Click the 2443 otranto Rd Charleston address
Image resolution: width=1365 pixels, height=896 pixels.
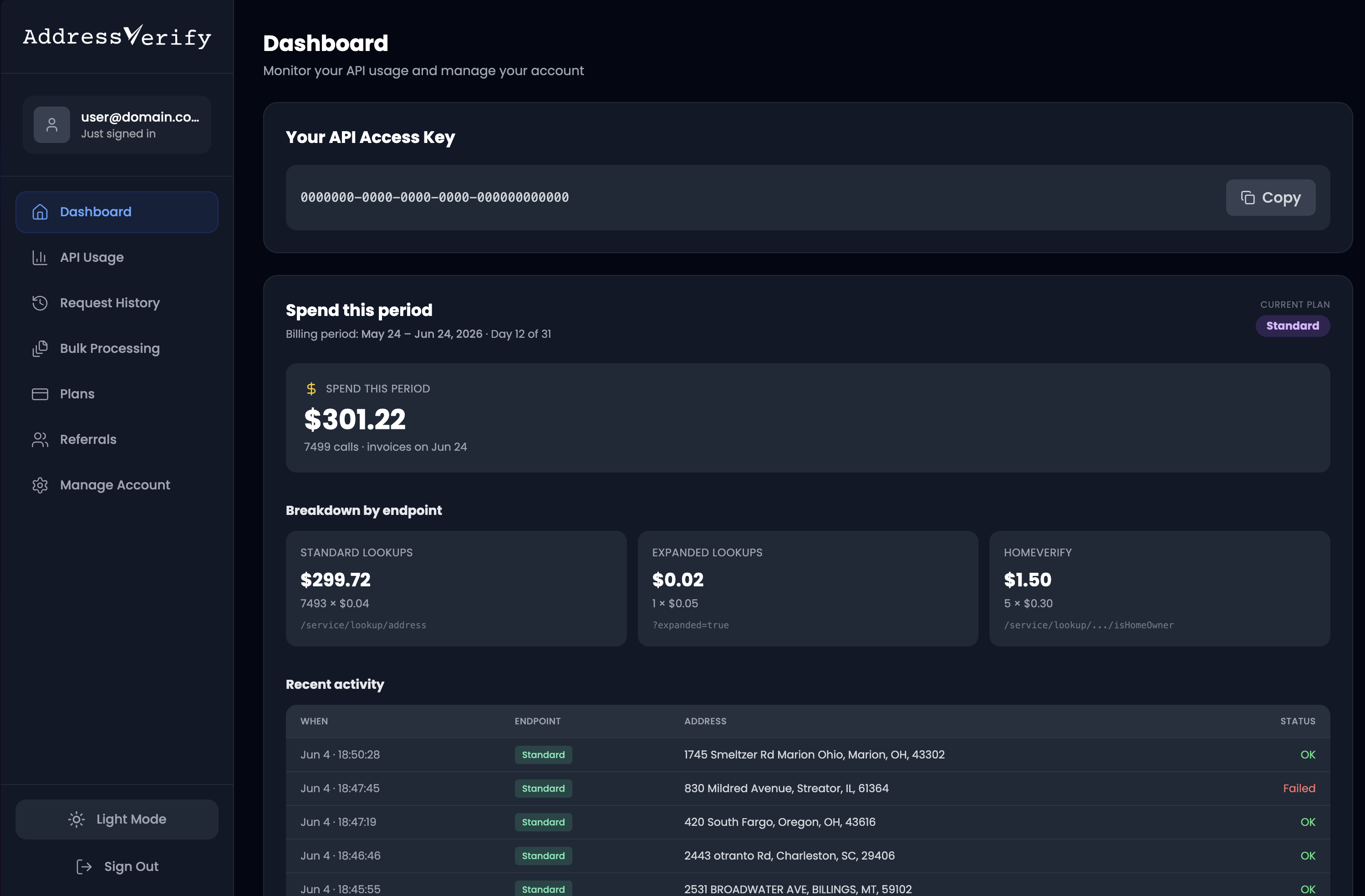(789, 856)
